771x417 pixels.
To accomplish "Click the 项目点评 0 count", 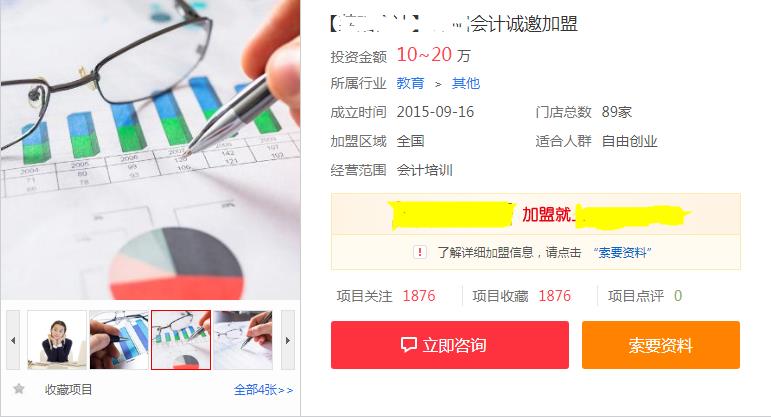I will point(678,296).
